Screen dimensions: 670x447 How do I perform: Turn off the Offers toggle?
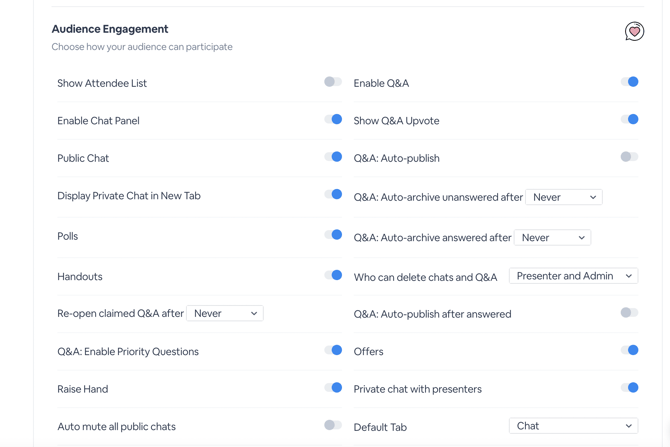[629, 351]
